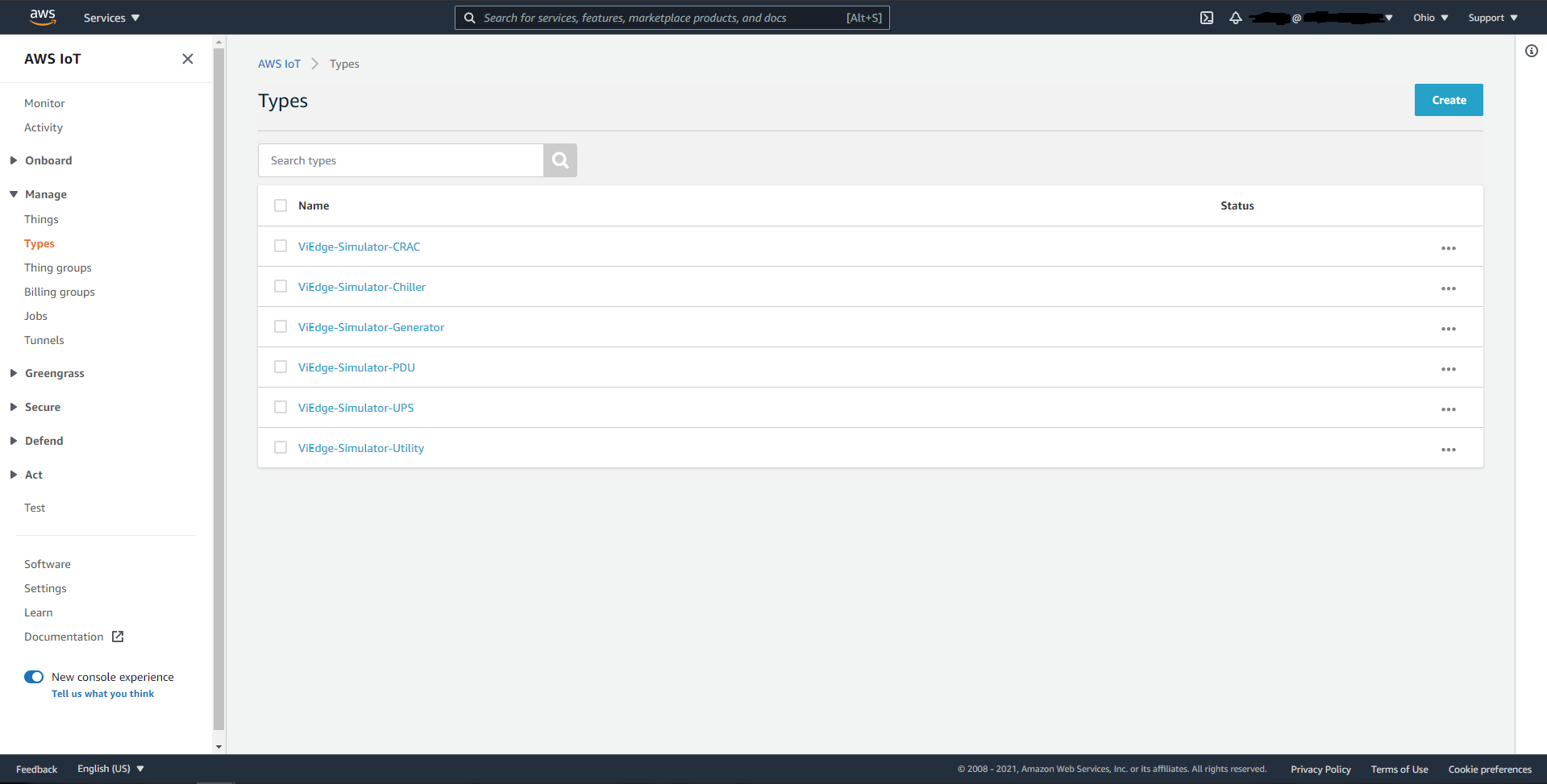
Task: Click the Documentation external link icon
Action: [118, 637]
